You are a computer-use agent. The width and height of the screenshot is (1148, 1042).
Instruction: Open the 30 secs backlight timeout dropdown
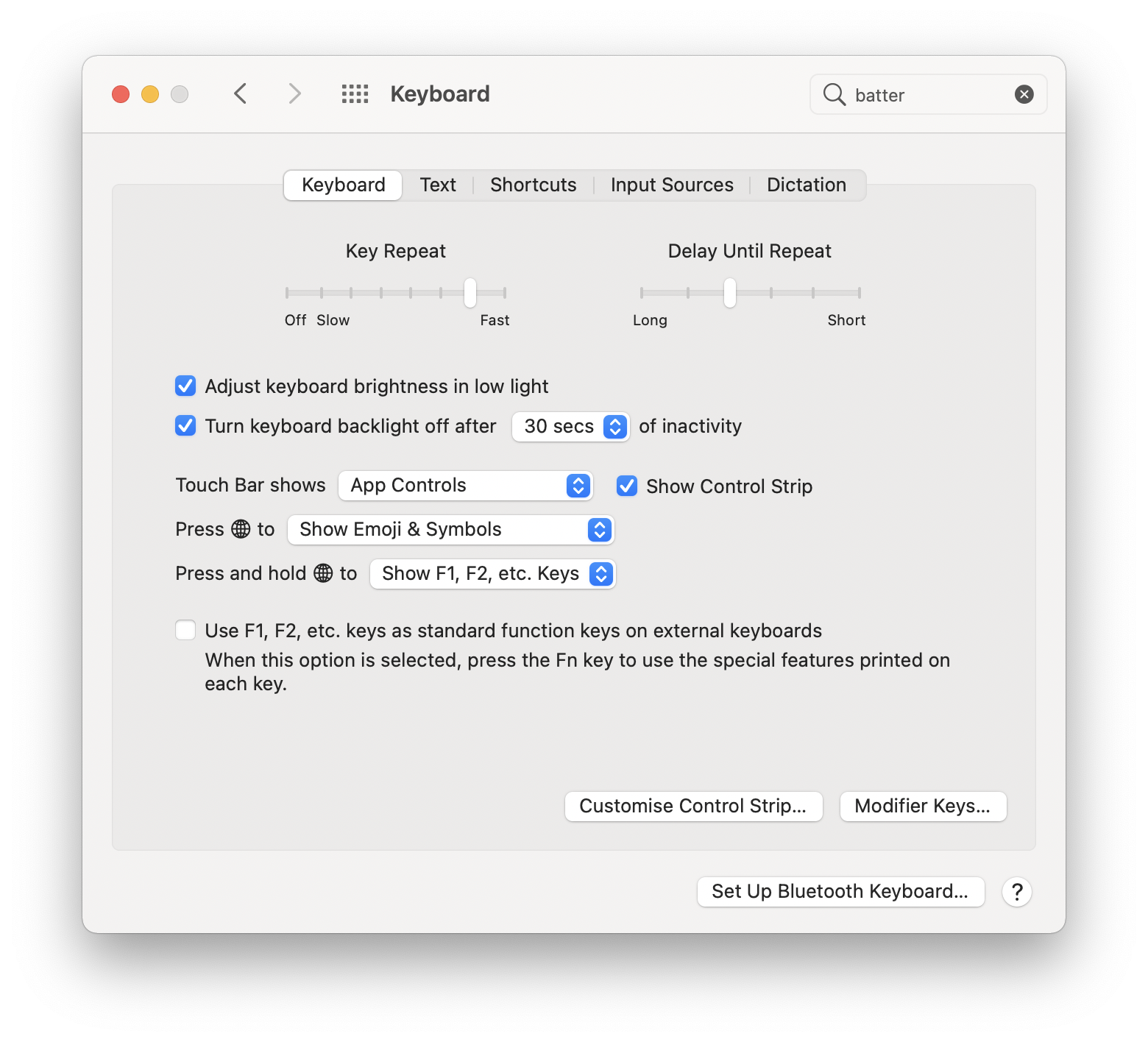click(570, 426)
